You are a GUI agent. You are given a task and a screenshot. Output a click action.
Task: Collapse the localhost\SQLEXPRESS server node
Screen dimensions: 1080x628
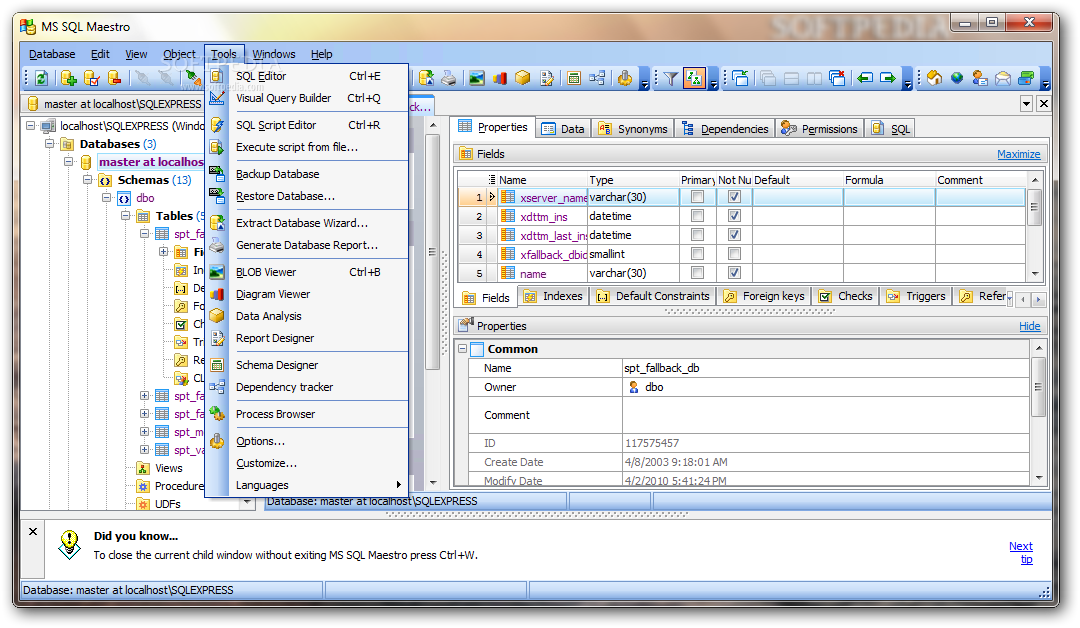pyautogui.click(x=31, y=126)
